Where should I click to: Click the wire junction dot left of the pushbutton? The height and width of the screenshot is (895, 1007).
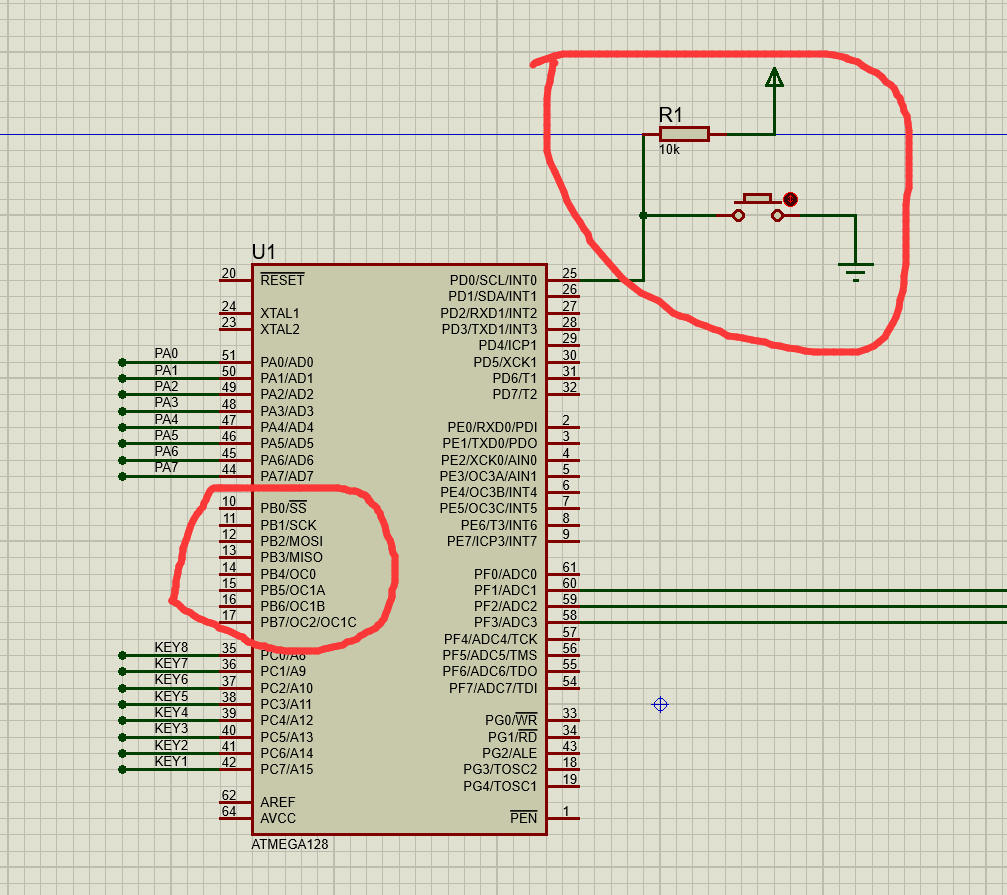coord(643,213)
